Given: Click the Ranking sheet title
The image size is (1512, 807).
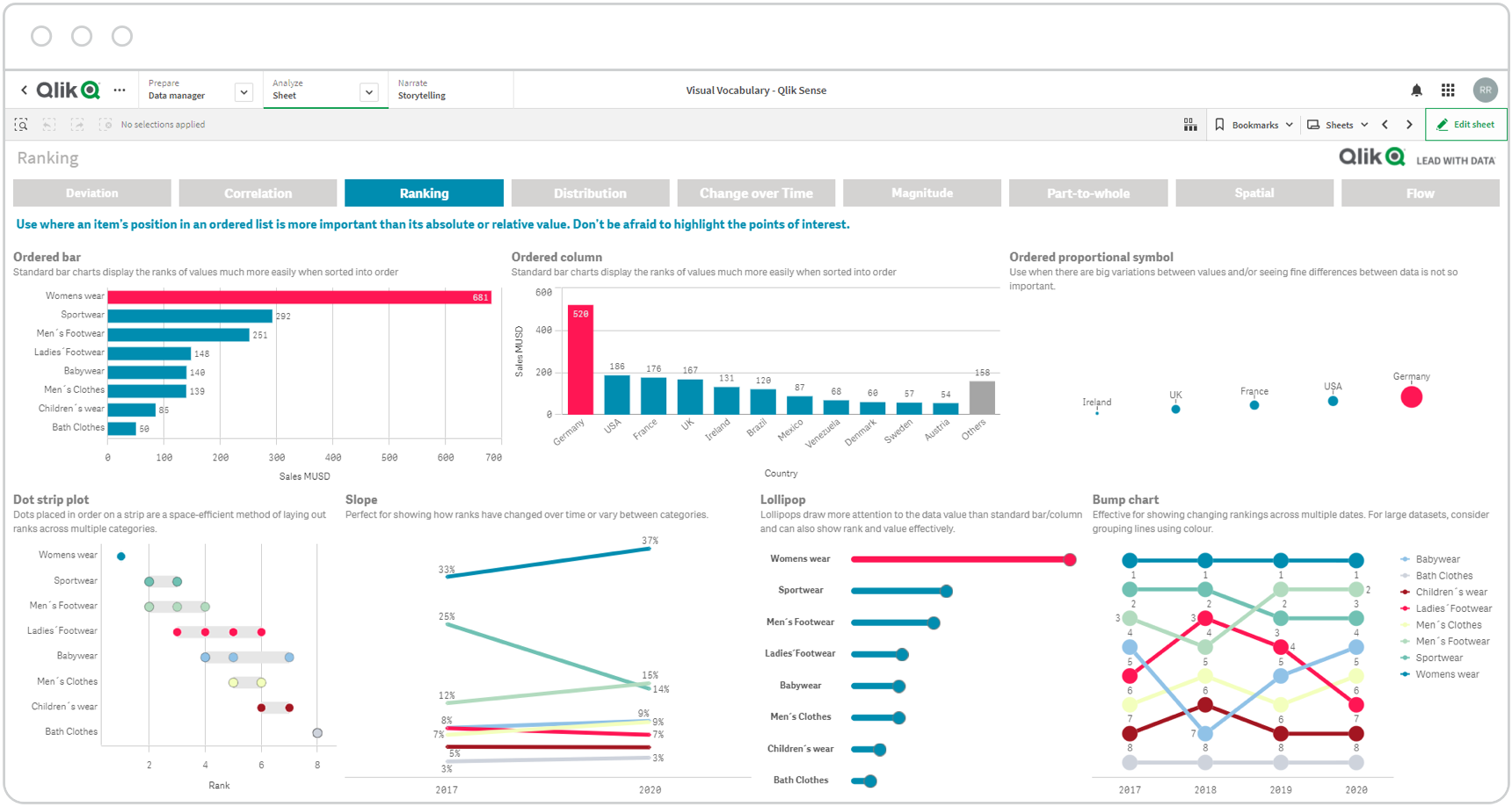Looking at the screenshot, I should 47,158.
